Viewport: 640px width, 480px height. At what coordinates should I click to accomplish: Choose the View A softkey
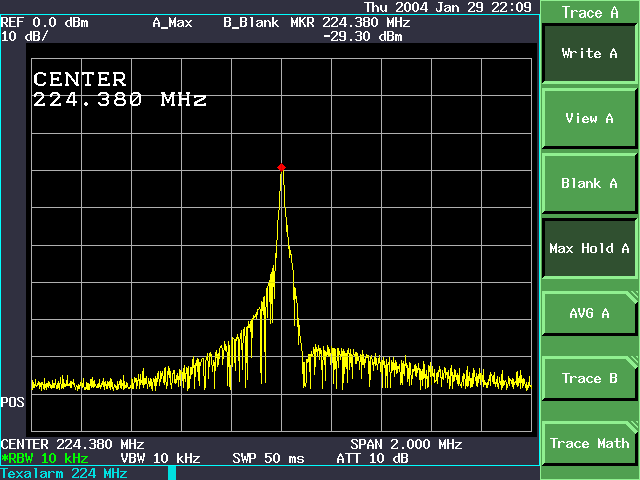(589, 118)
